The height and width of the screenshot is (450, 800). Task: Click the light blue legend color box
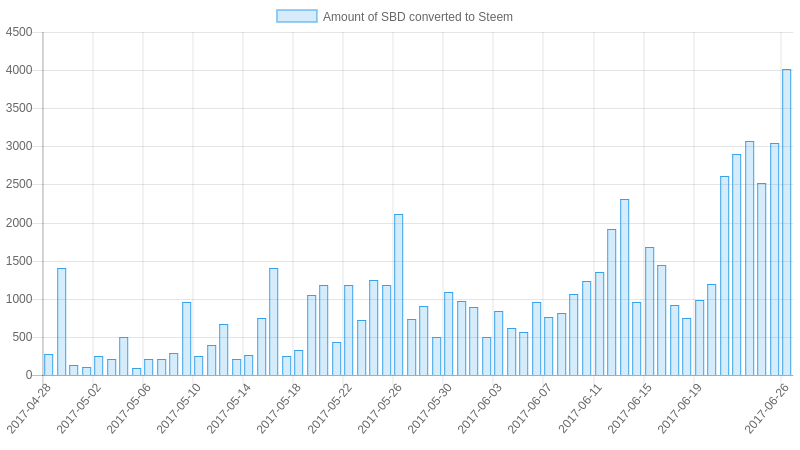coord(297,16)
